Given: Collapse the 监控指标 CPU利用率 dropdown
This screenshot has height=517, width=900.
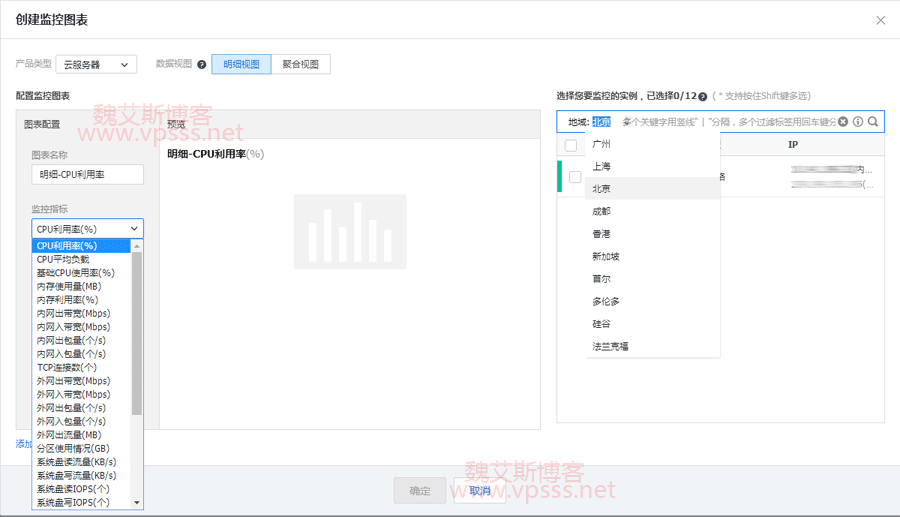Looking at the screenshot, I should pos(87,229).
